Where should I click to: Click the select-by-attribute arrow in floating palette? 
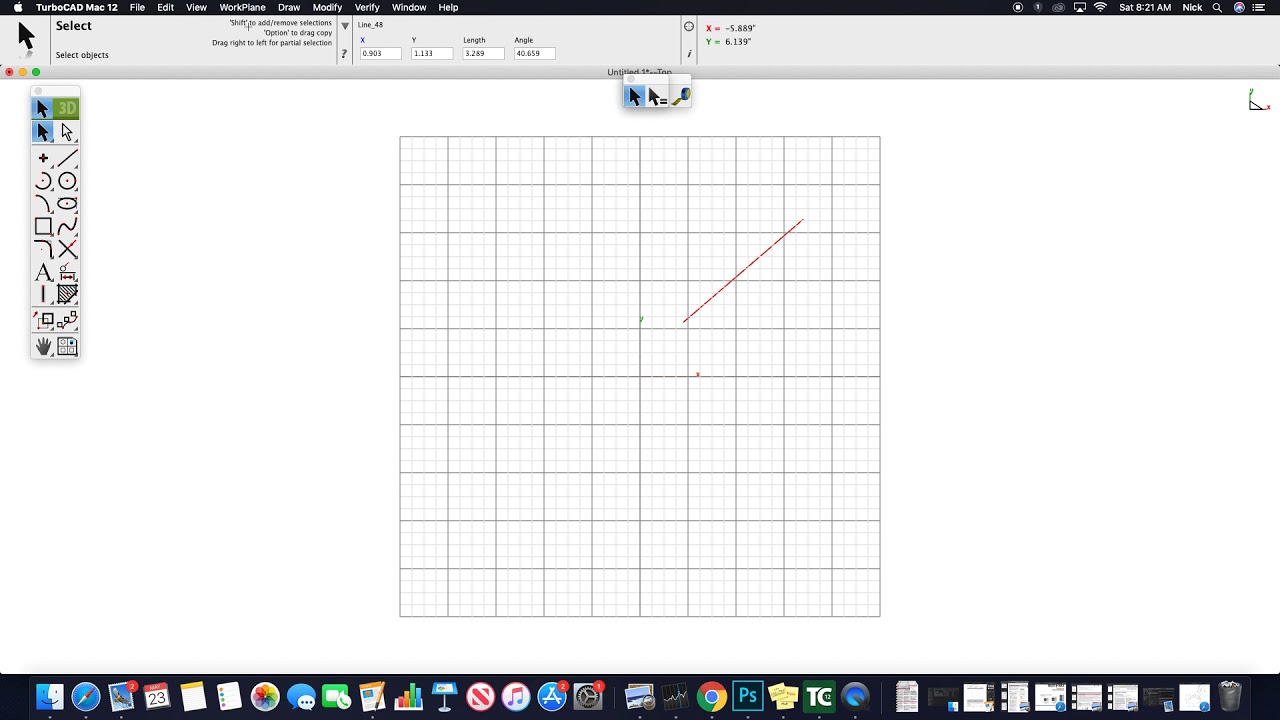[x=657, y=96]
